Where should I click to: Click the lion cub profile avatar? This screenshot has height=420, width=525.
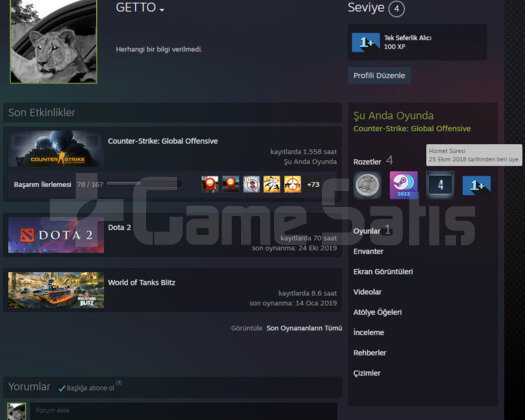point(54,41)
